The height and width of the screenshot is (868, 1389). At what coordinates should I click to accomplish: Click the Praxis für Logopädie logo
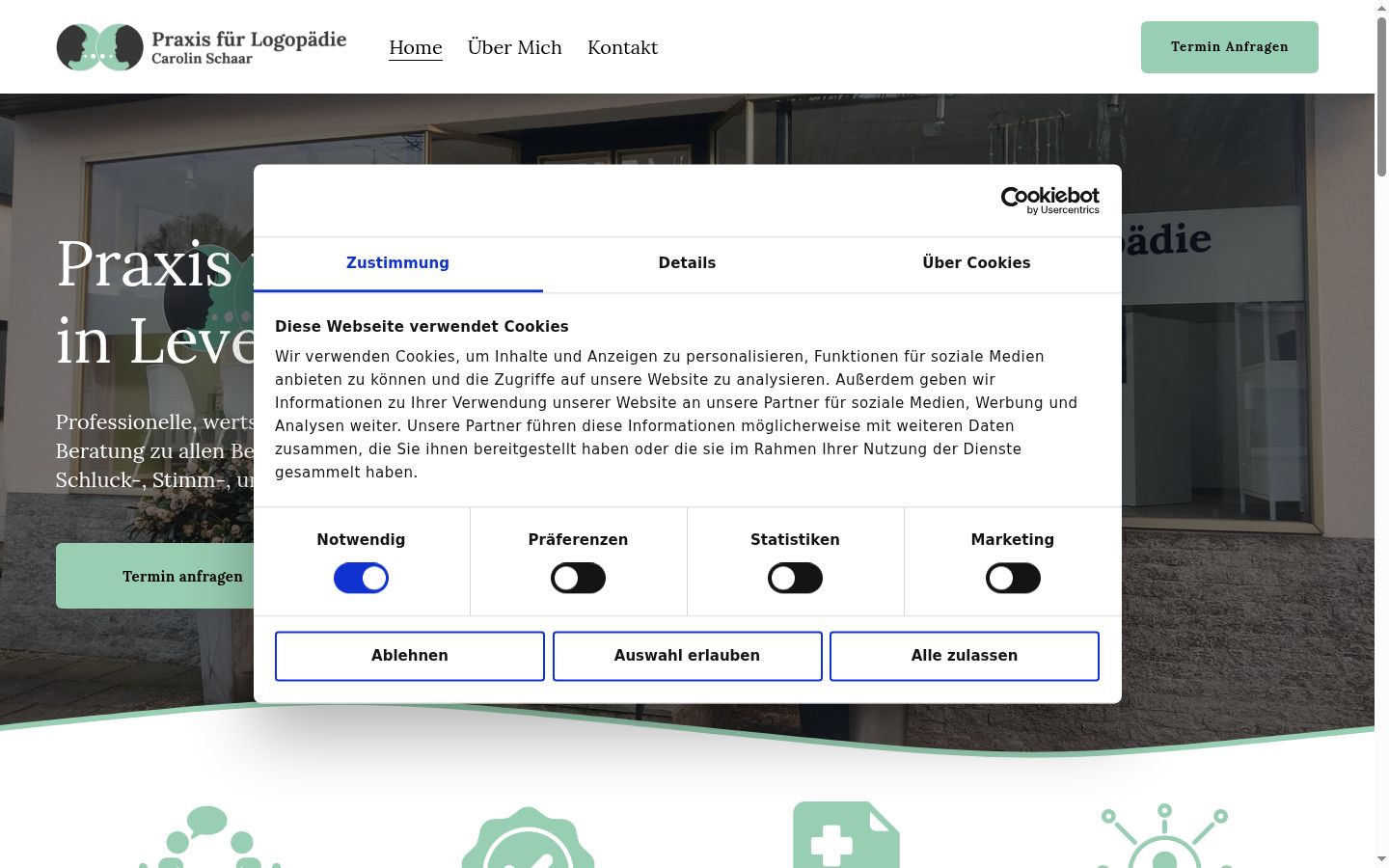point(202,47)
